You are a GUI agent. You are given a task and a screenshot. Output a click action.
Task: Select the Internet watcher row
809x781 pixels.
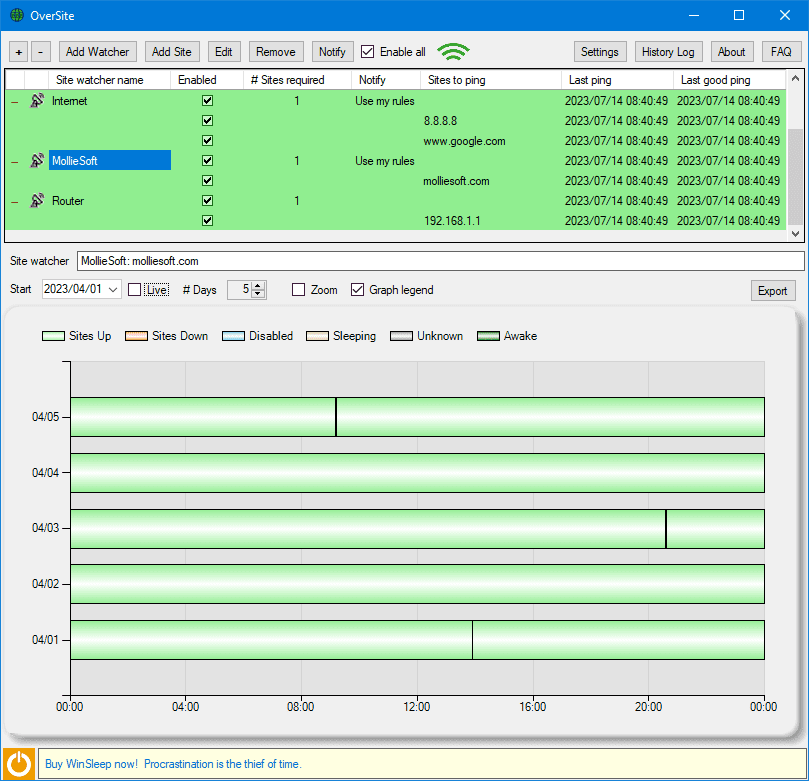coord(395,101)
